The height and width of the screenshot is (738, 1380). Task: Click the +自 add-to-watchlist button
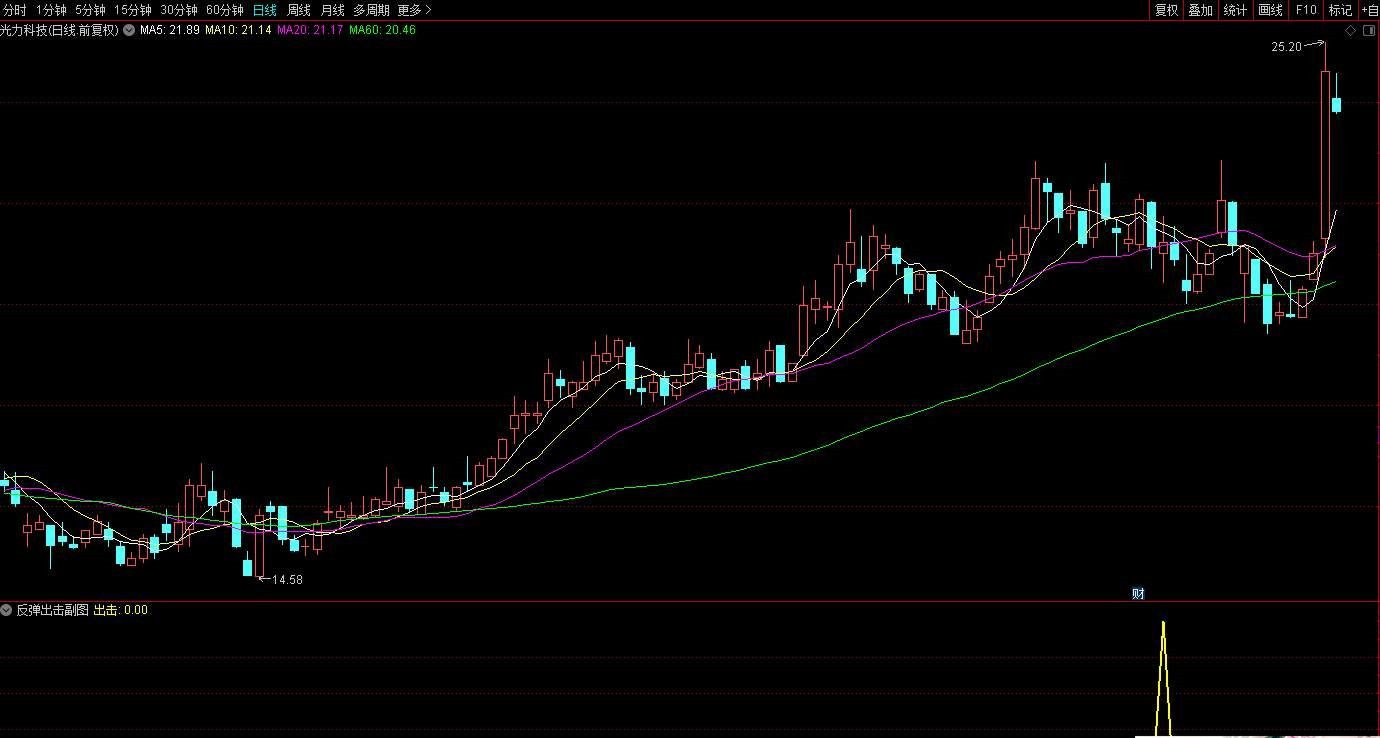tap(1369, 10)
